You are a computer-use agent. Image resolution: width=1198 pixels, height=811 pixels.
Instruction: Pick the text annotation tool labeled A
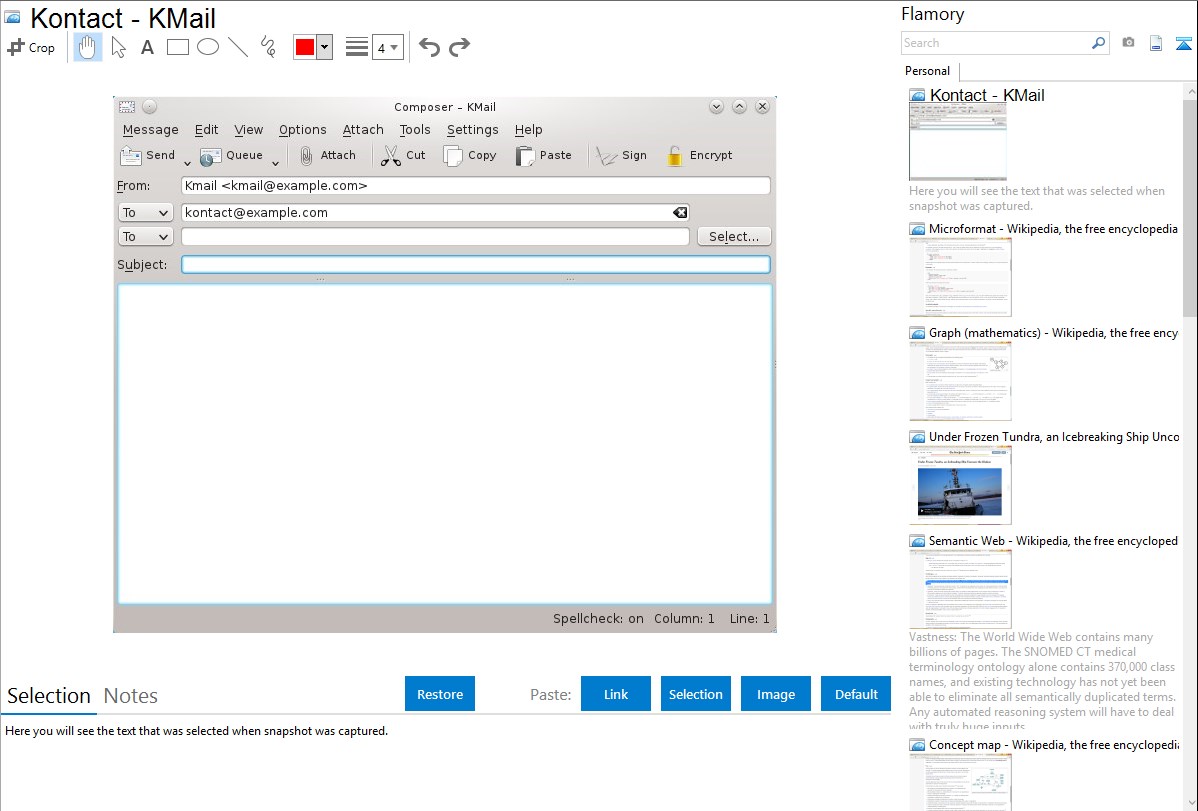pyautogui.click(x=147, y=47)
